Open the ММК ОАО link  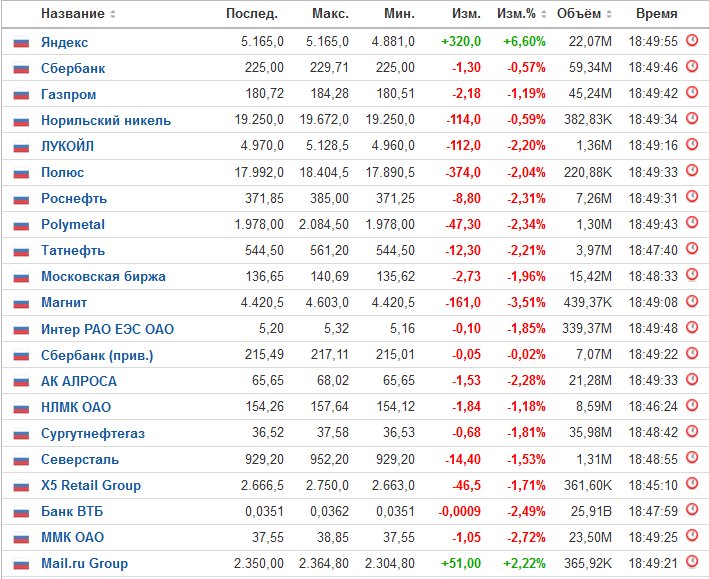[x=72, y=537]
